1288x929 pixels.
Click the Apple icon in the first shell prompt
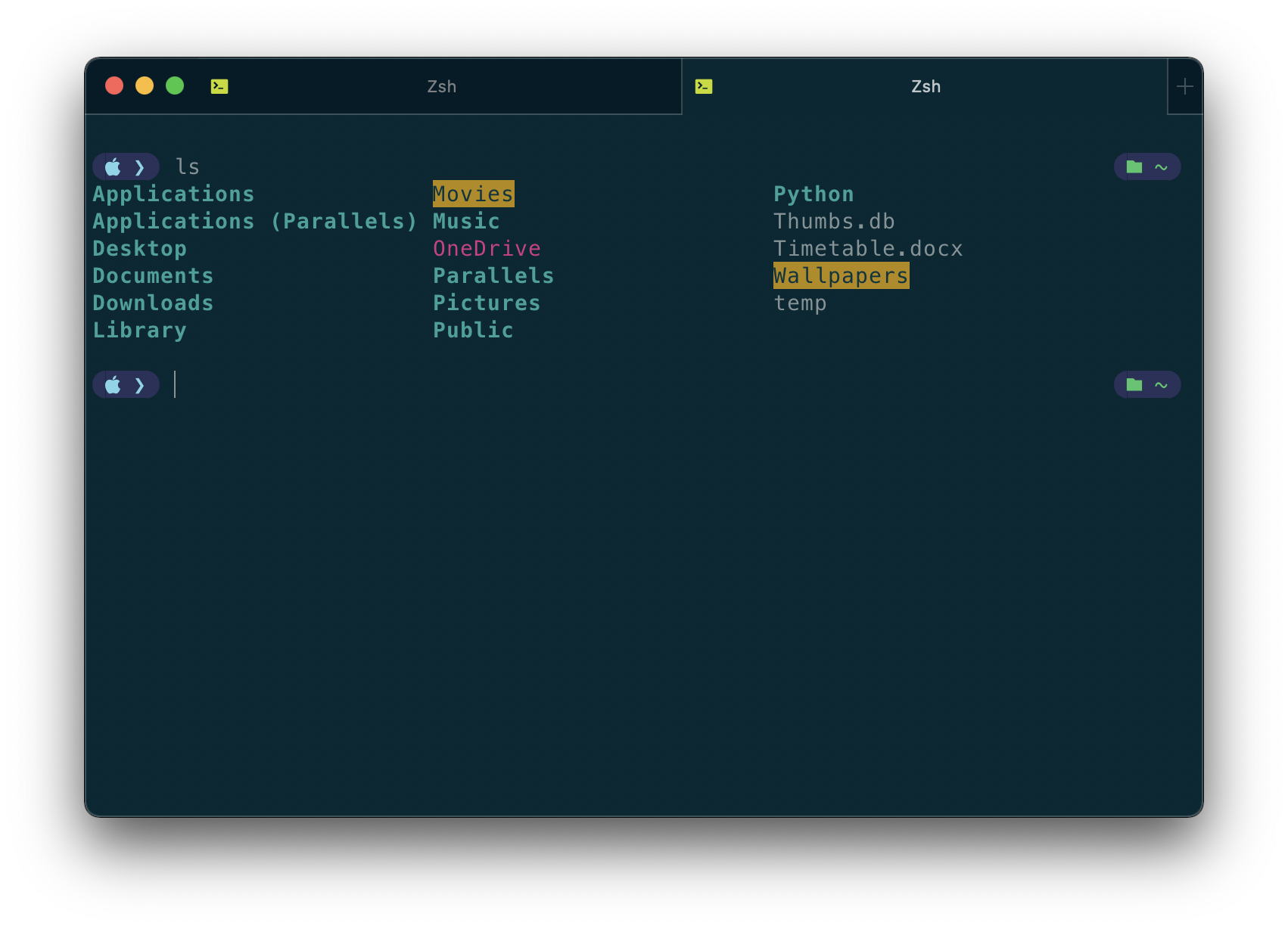(112, 166)
